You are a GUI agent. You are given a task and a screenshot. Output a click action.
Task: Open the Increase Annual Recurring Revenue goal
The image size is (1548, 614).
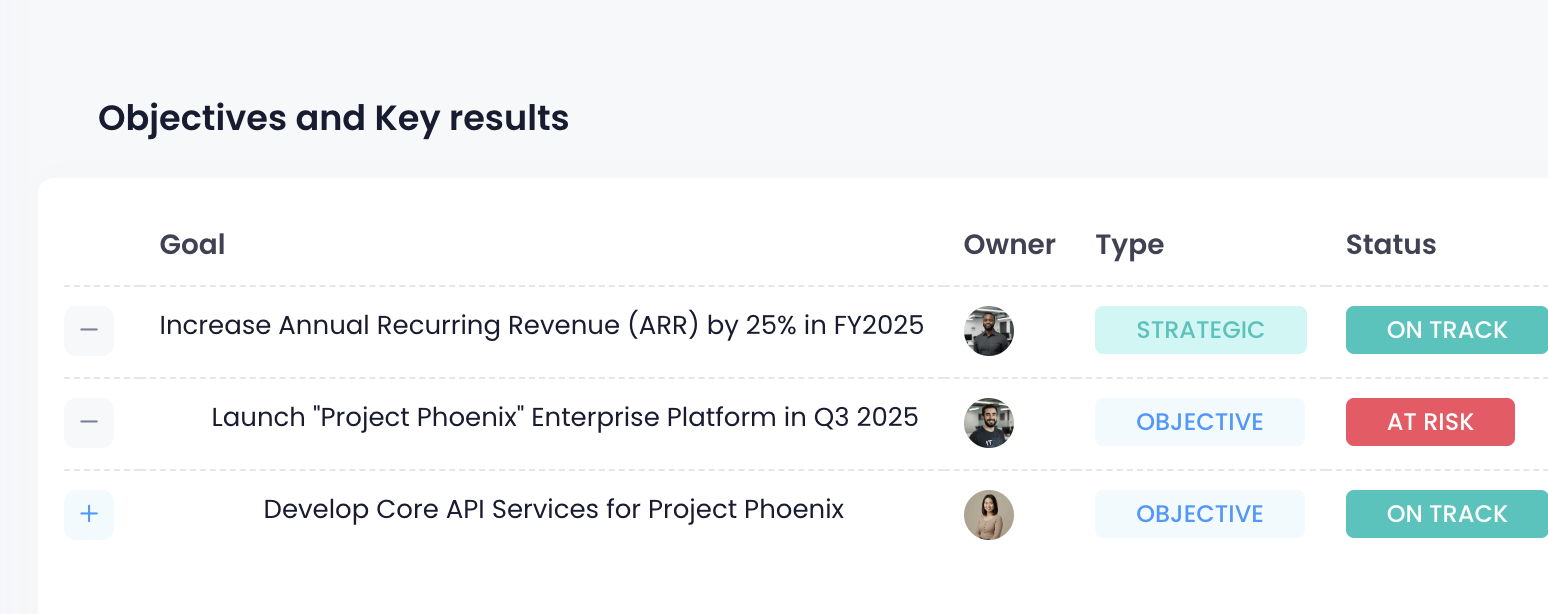pyautogui.click(x=541, y=326)
